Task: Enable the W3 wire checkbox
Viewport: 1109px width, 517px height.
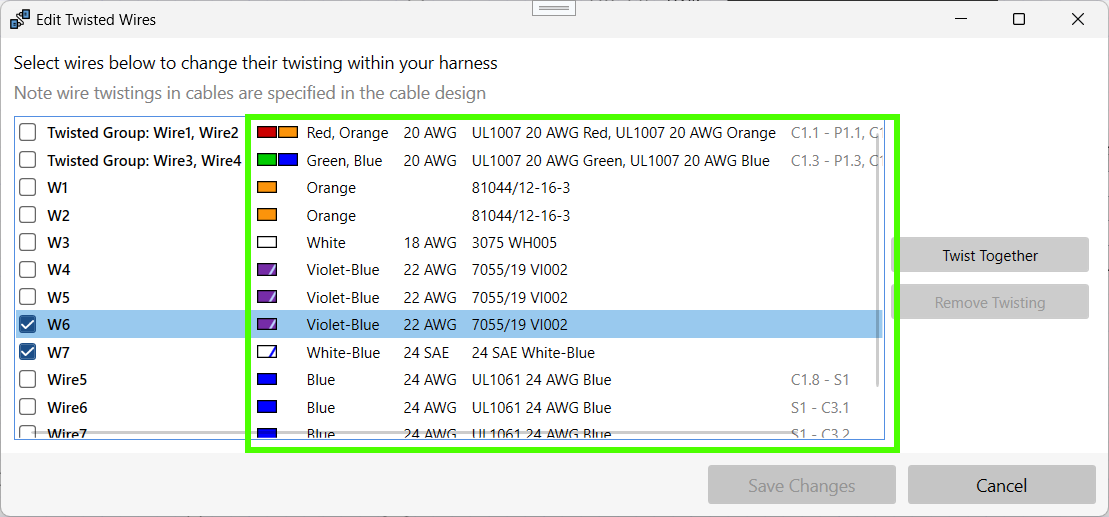Action: point(28,243)
